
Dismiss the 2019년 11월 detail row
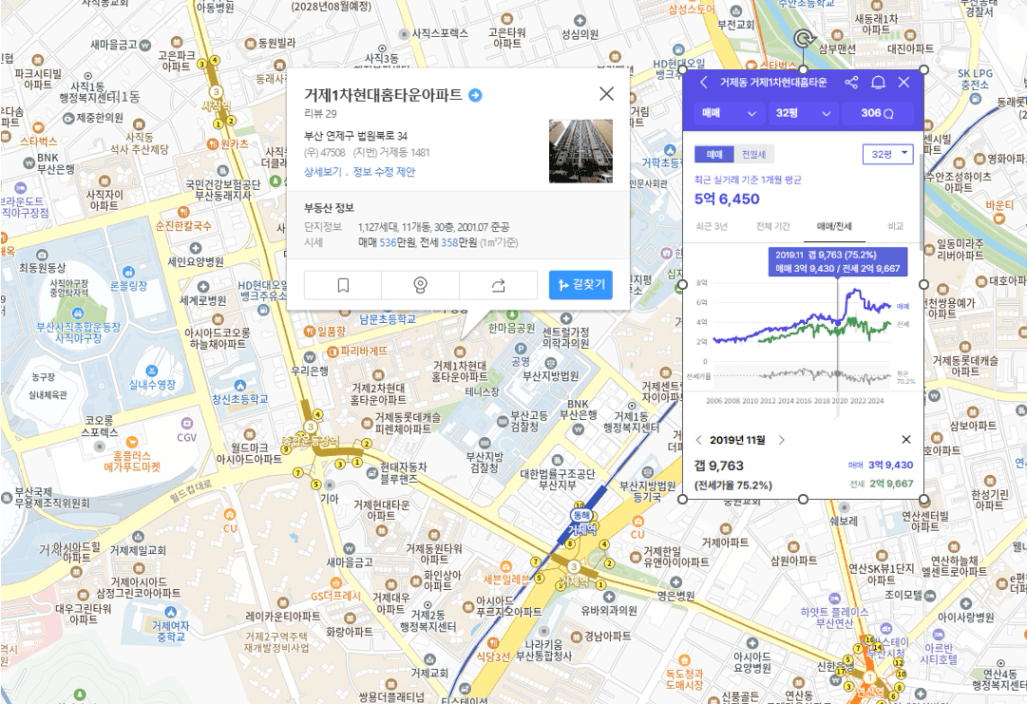coord(906,439)
